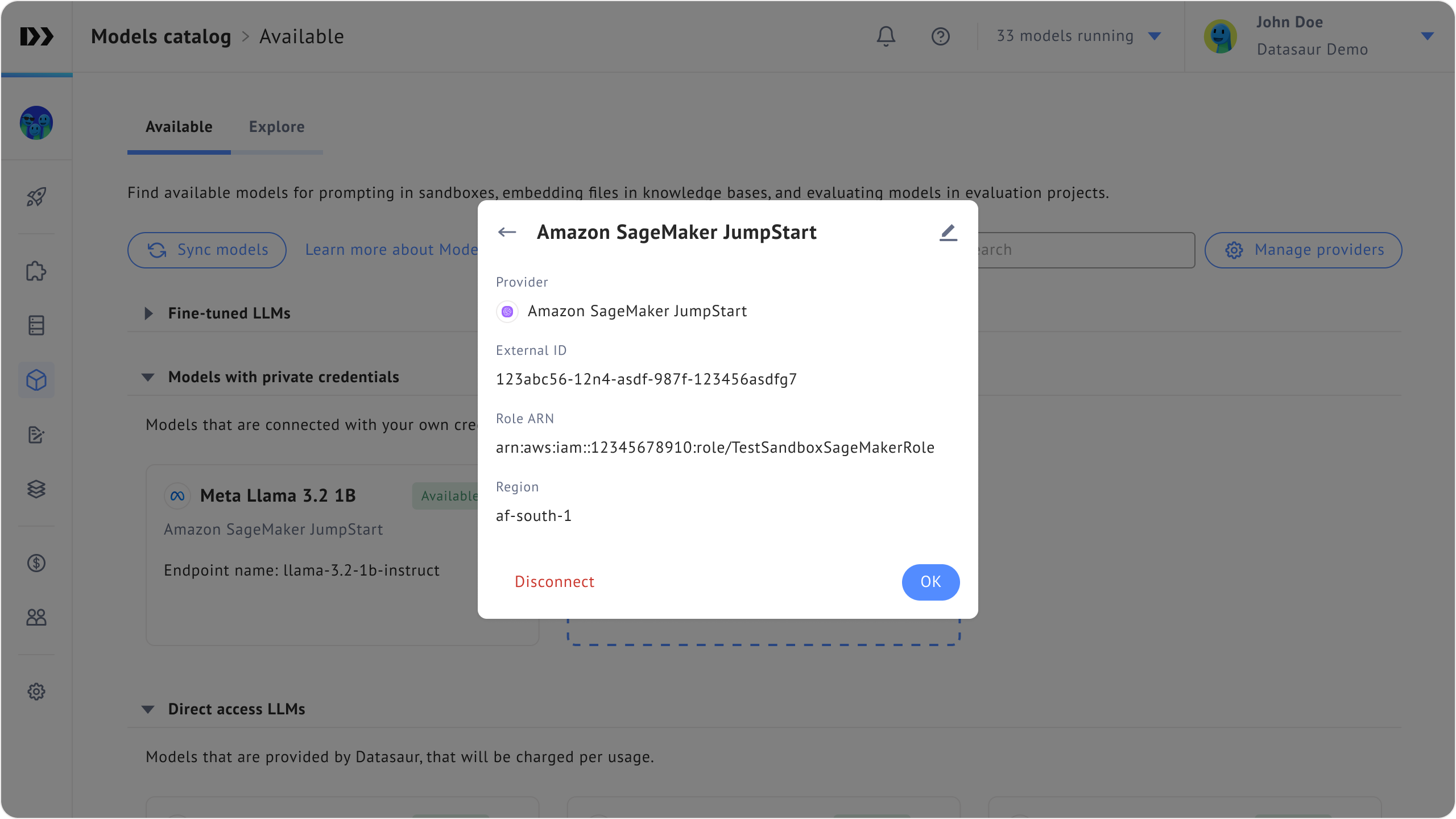The height and width of the screenshot is (819, 1456).
Task: Open the puzzle piece sidebar icon
Action: coord(36,271)
